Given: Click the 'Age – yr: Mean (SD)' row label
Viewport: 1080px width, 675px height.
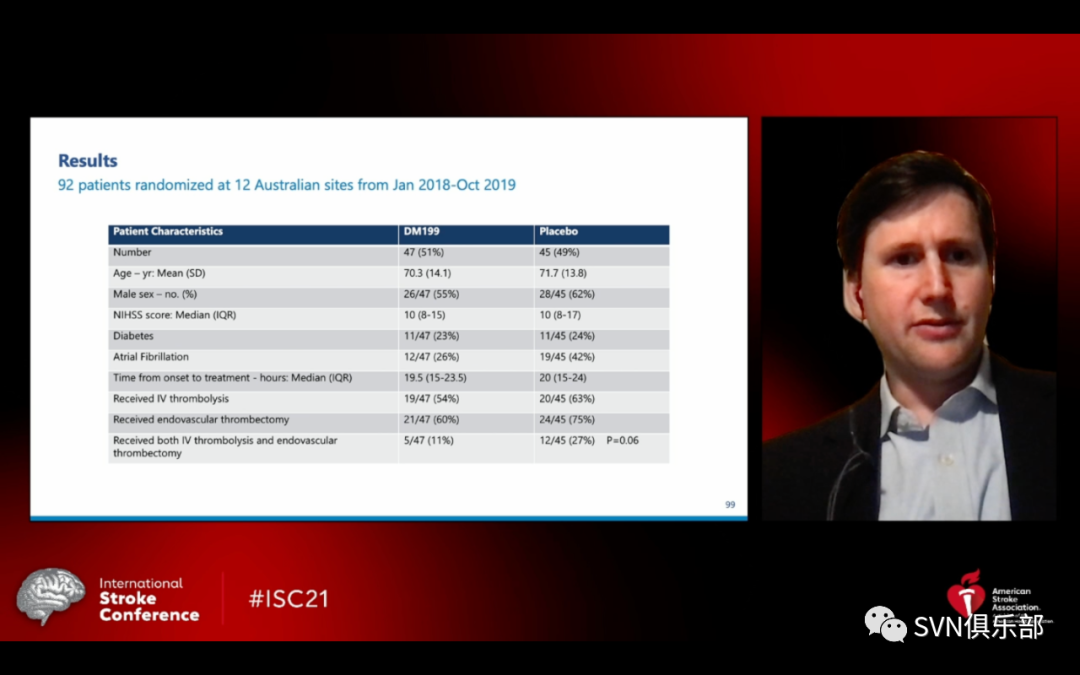Looking at the screenshot, I should (159, 273).
